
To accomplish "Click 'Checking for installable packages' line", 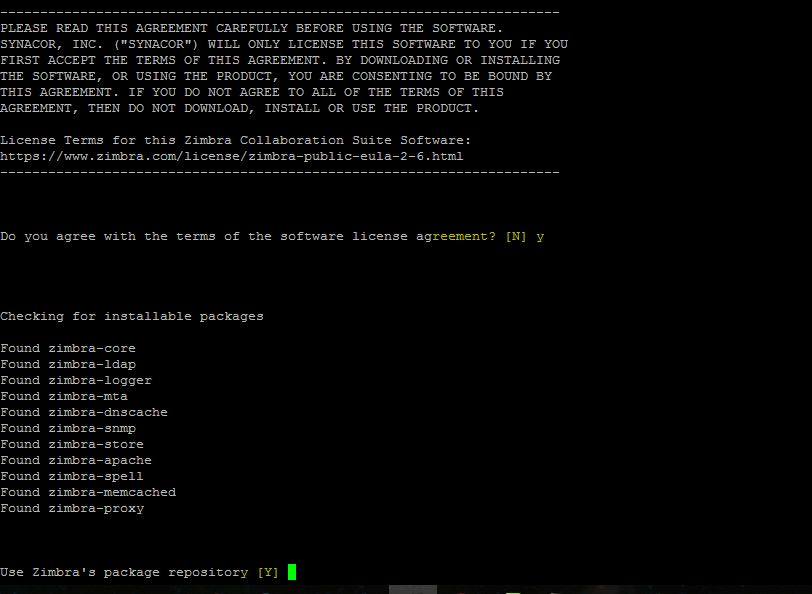I will click(x=132, y=316).
